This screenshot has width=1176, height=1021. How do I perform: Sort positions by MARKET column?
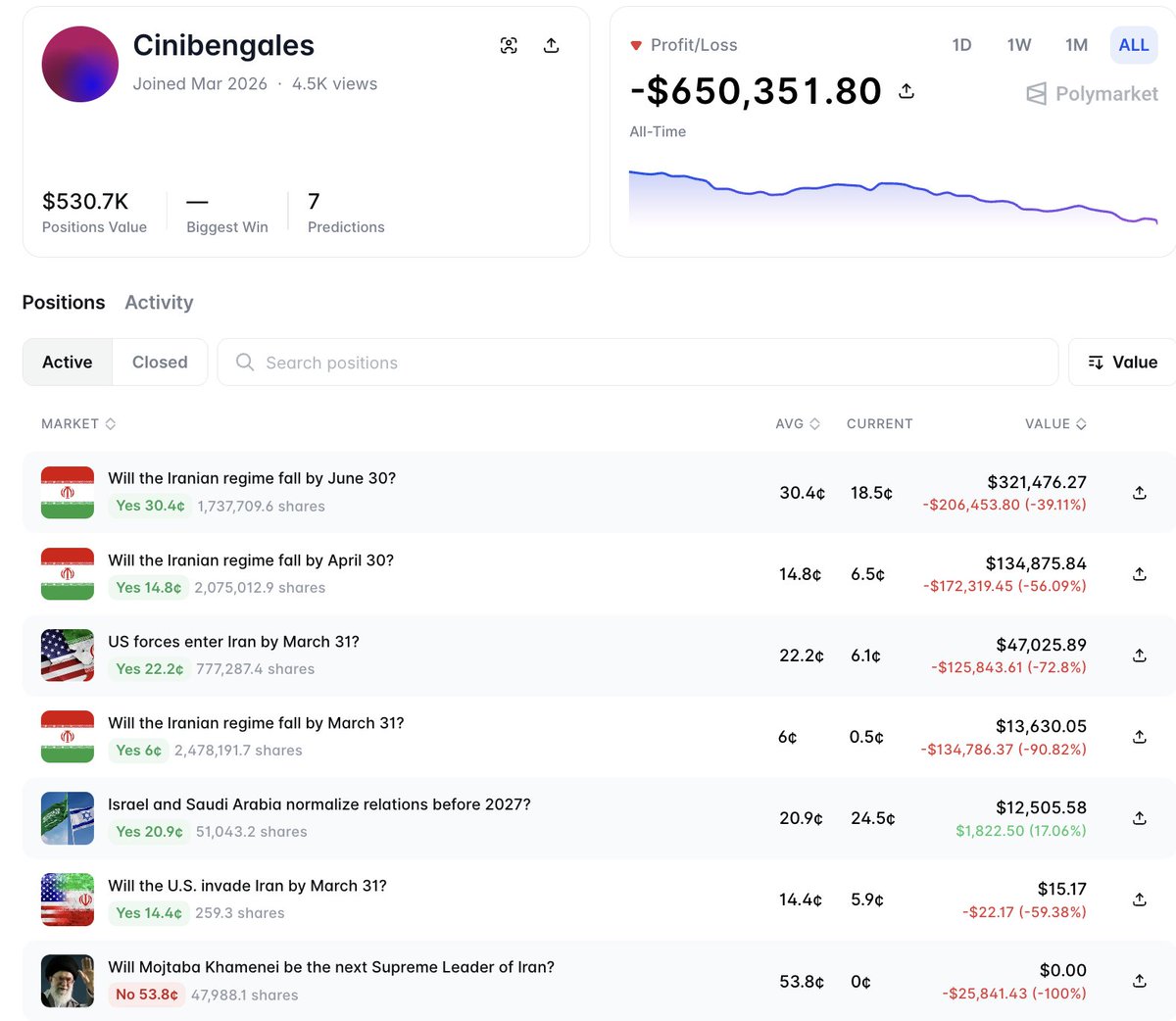78,424
